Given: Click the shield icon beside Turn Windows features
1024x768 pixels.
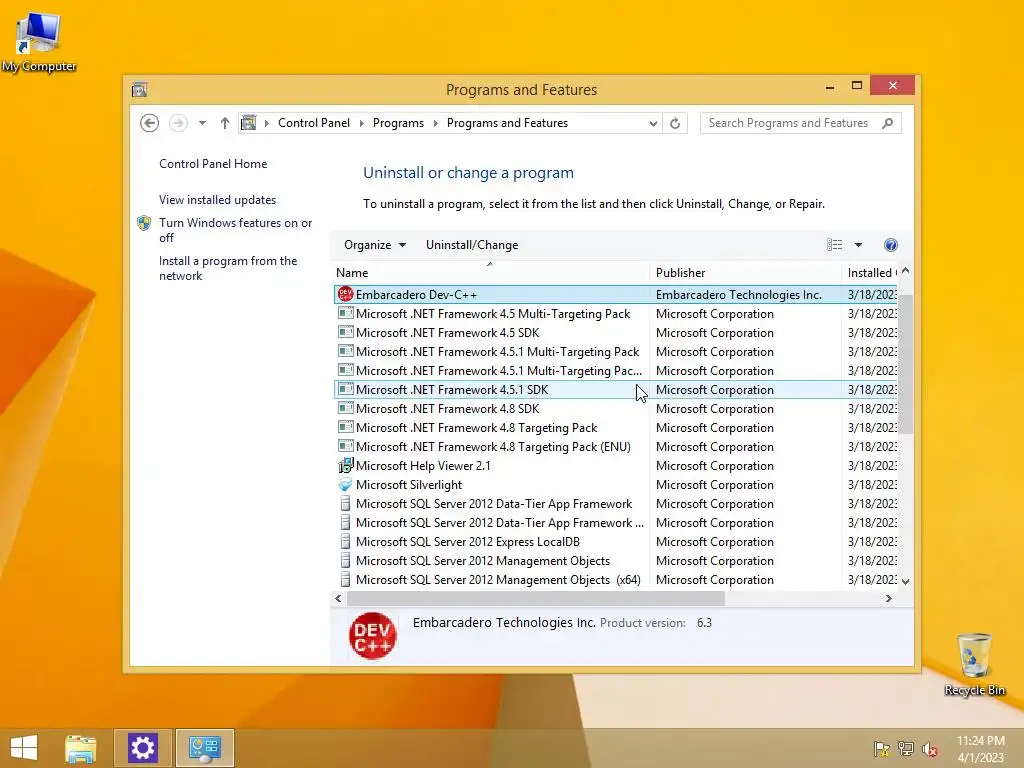Looking at the screenshot, I should [x=144, y=223].
